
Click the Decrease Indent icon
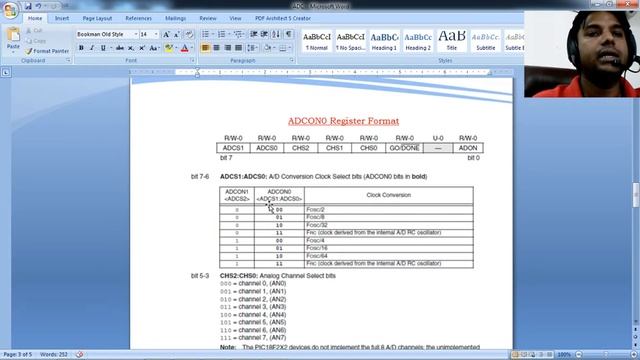[x=253, y=34]
